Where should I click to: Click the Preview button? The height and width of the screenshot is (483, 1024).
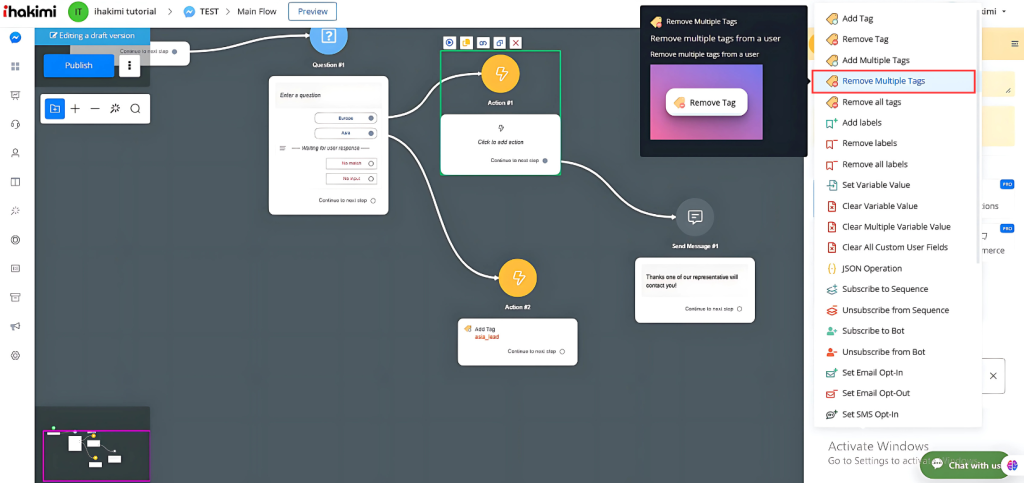tap(312, 11)
